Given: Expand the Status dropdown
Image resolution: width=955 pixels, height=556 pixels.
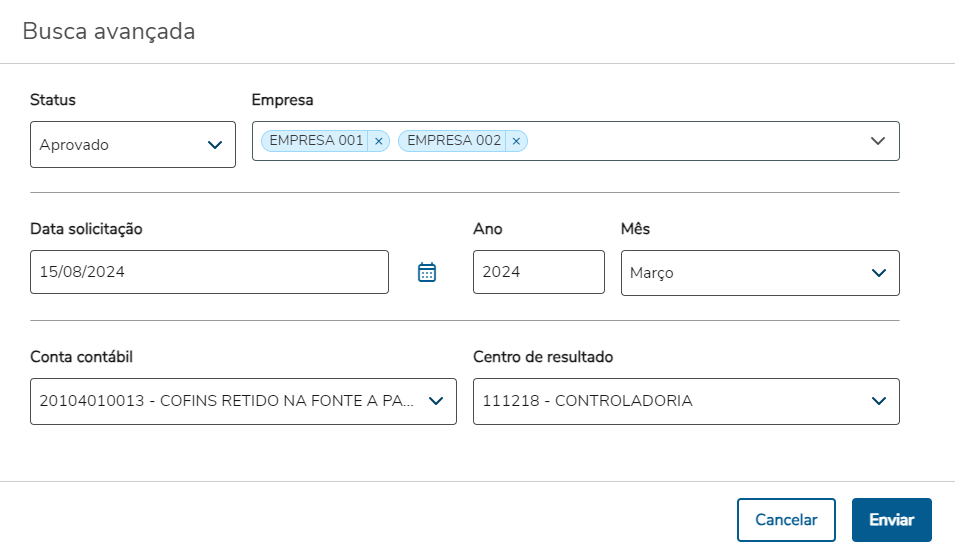Looking at the screenshot, I should coord(214,145).
